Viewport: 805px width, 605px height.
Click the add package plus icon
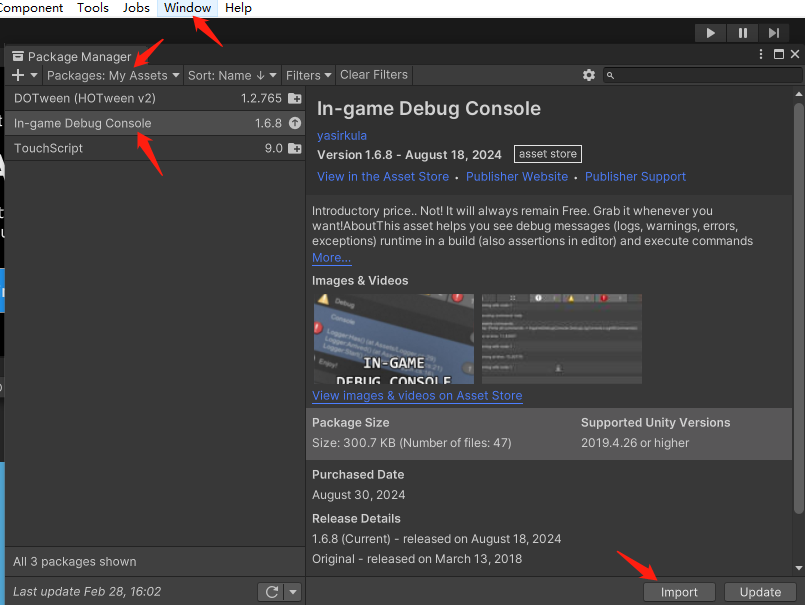pos(18,75)
